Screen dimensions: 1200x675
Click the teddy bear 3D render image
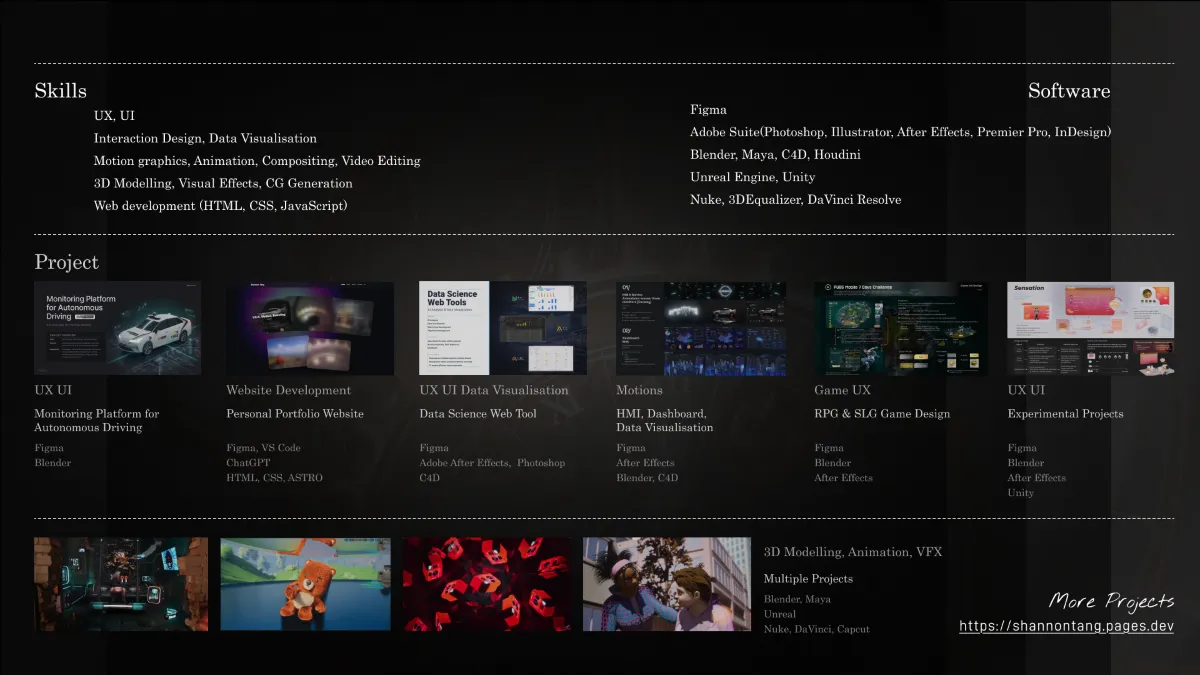[305, 584]
